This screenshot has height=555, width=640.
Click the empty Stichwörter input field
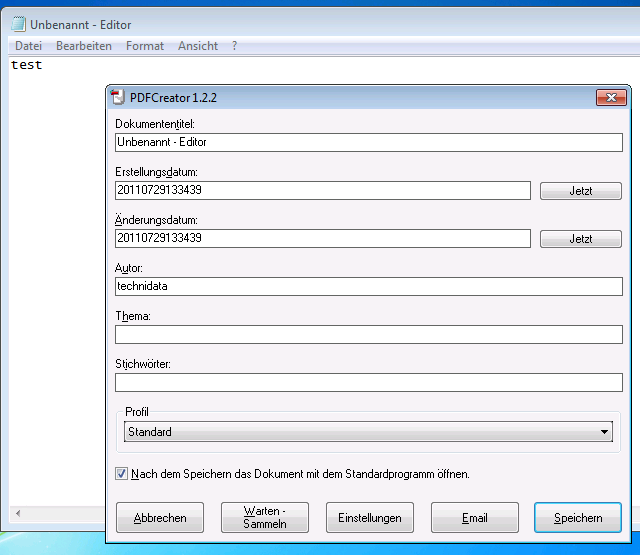click(x=369, y=382)
